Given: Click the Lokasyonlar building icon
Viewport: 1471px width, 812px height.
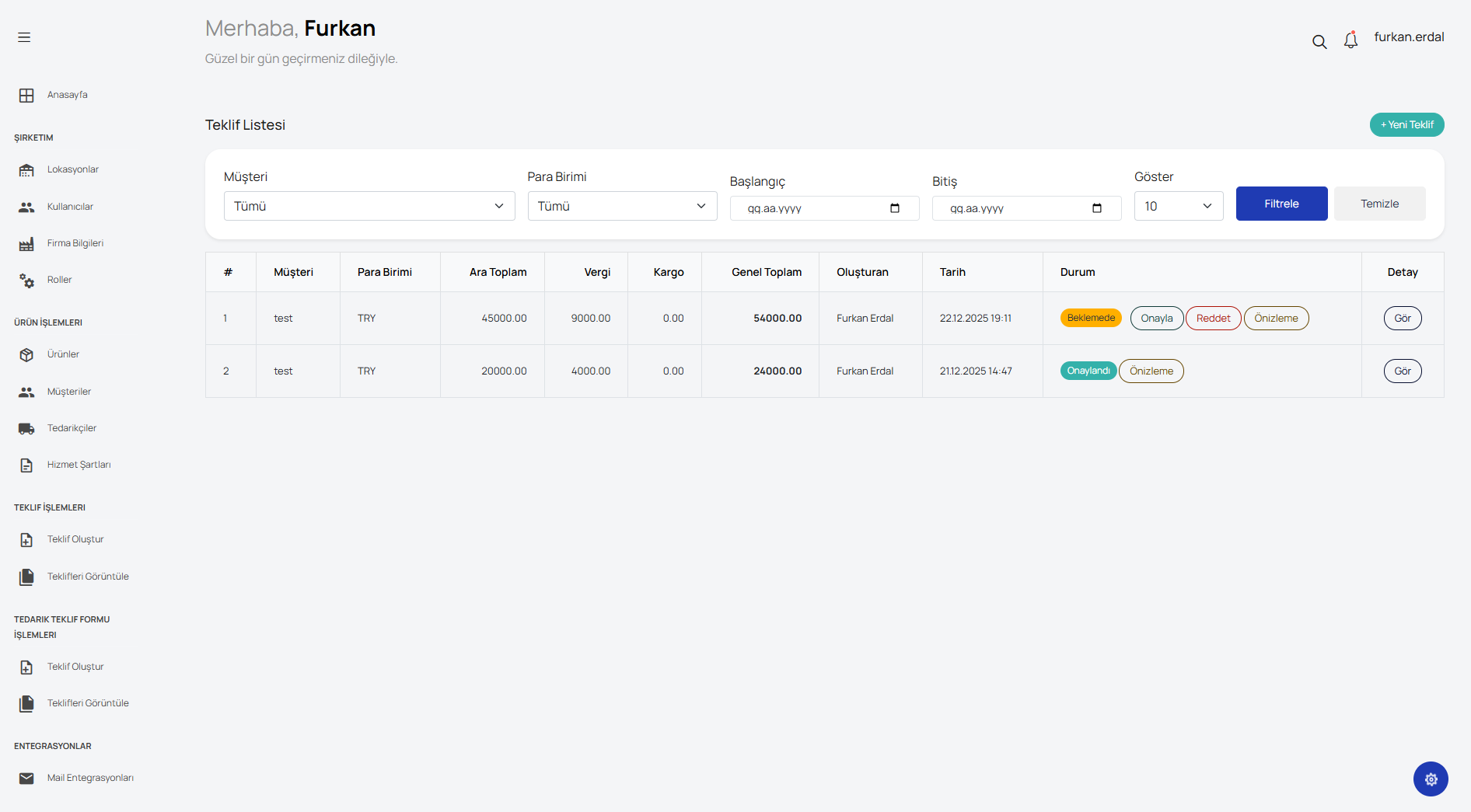Looking at the screenshot, I should [26, 170].
